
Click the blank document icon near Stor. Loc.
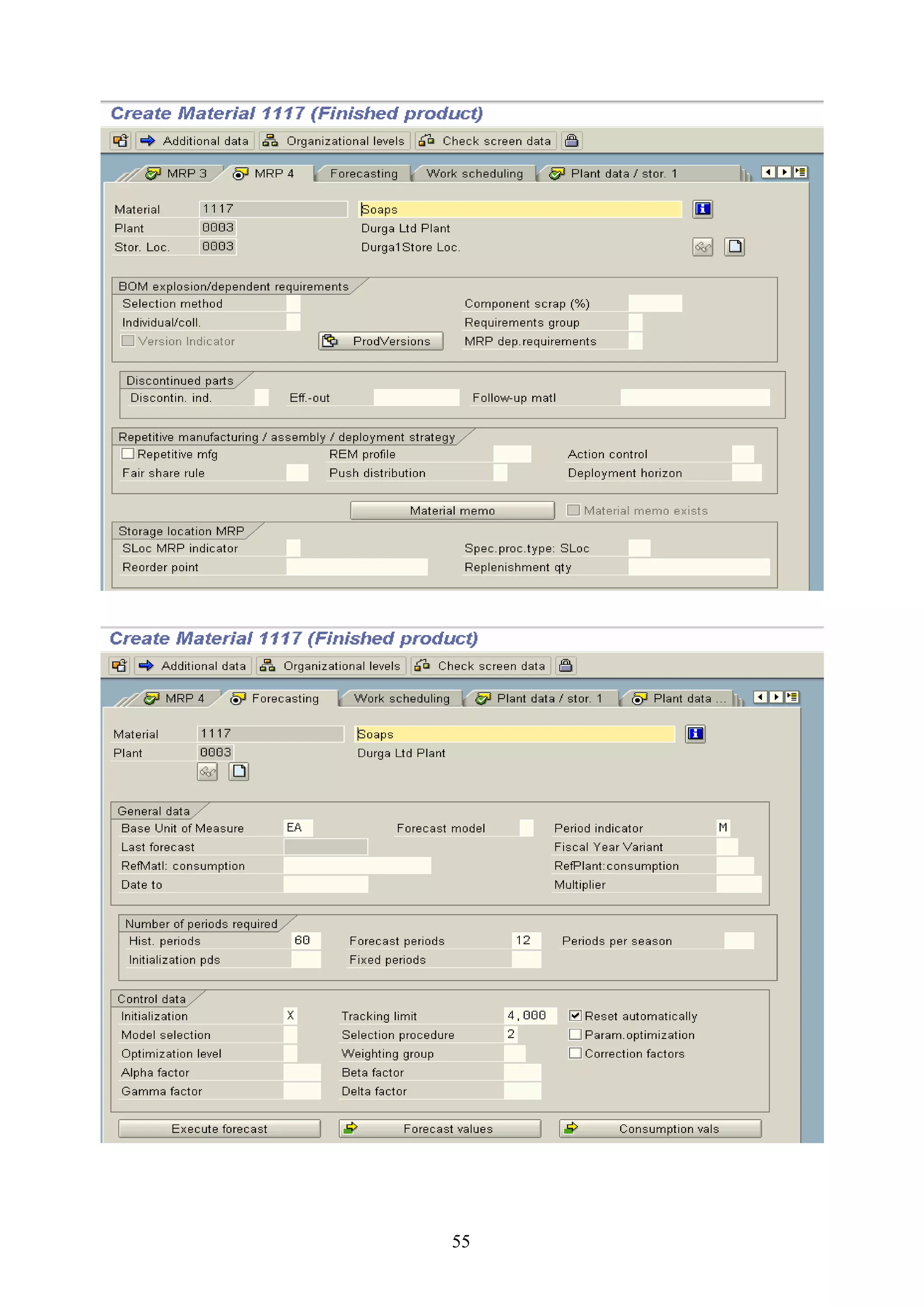734,247
